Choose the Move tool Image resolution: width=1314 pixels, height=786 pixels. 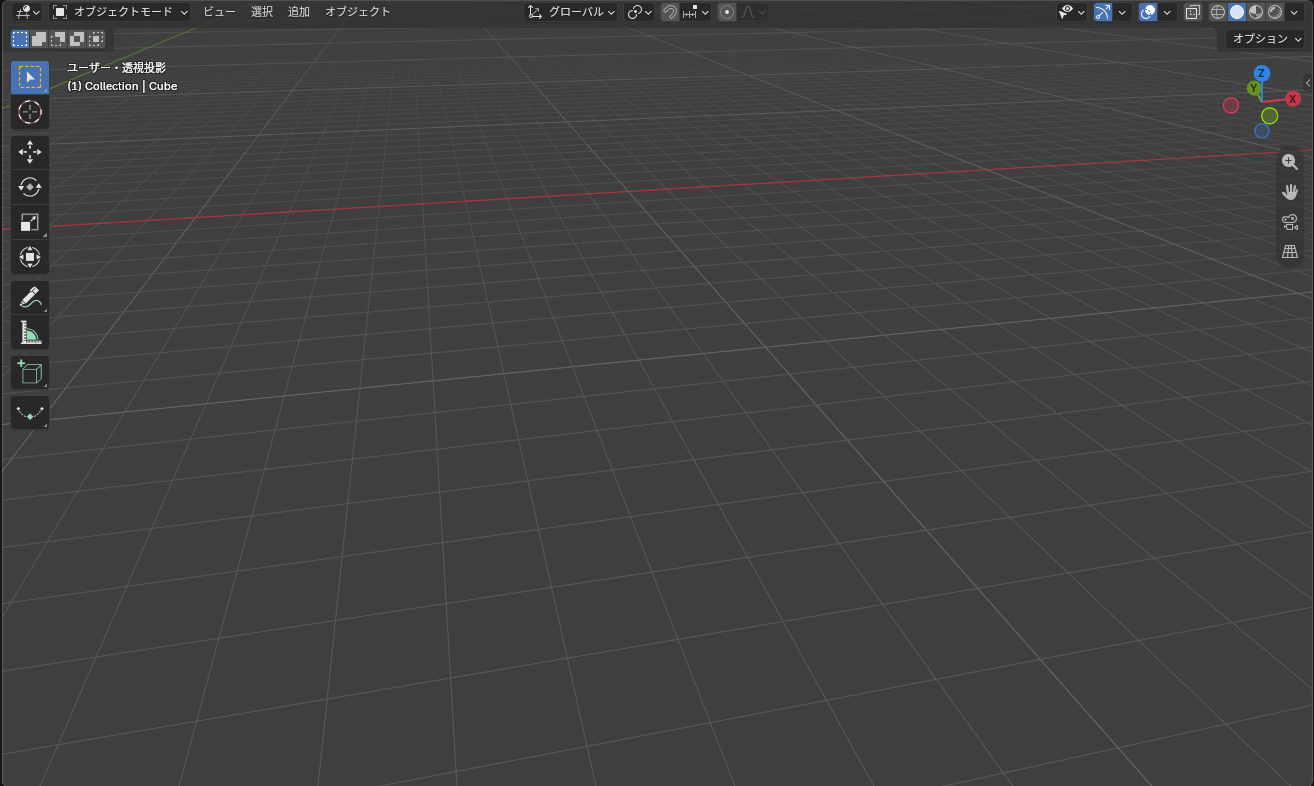30,152
